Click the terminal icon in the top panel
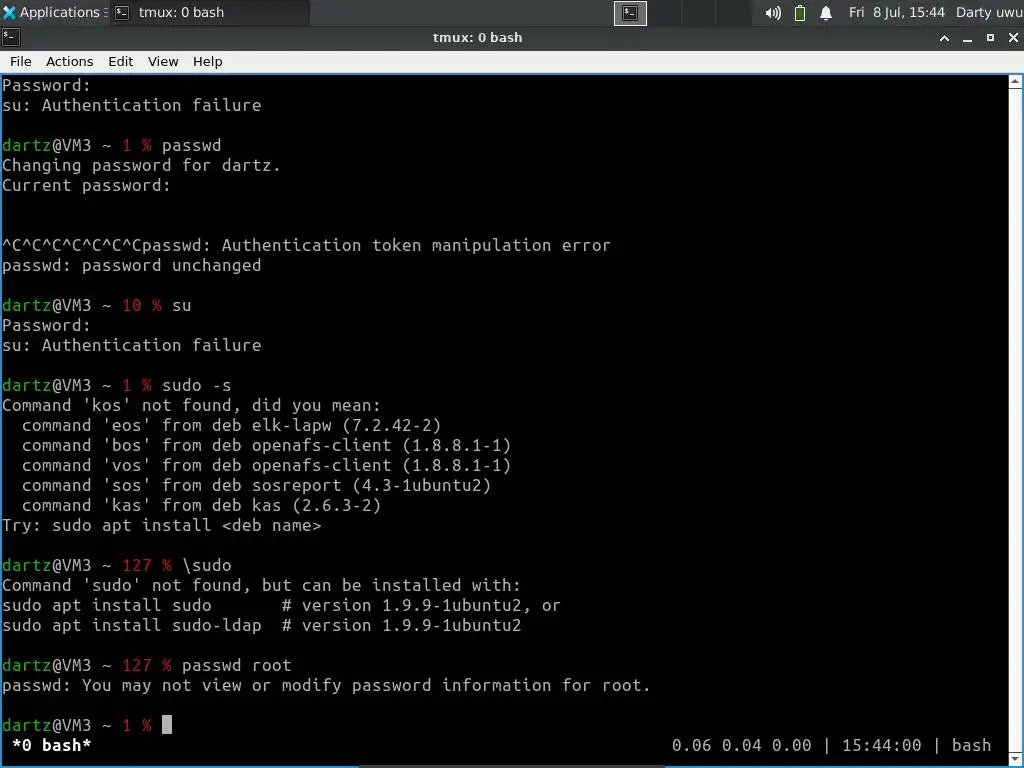 coord(630,13)
